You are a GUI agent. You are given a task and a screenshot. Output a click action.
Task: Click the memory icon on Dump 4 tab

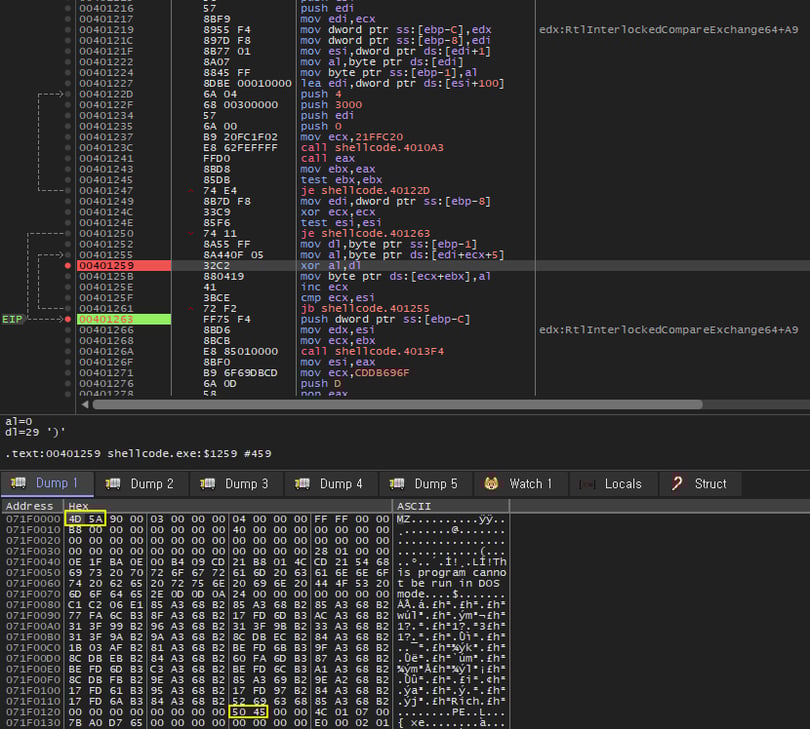pyautogui.click(x=302, y=484)
